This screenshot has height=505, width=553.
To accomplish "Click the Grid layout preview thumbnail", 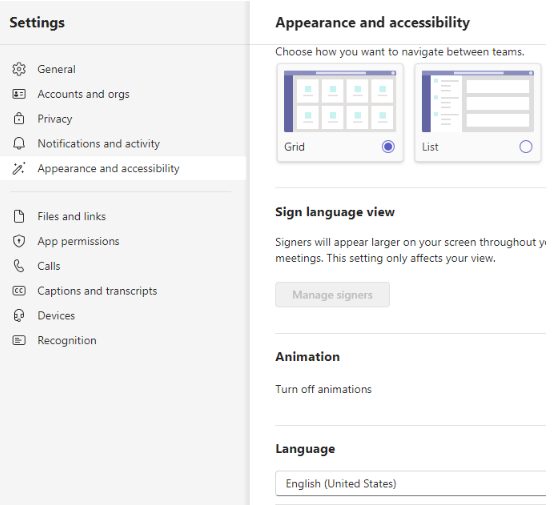I will tap(340, 101).
